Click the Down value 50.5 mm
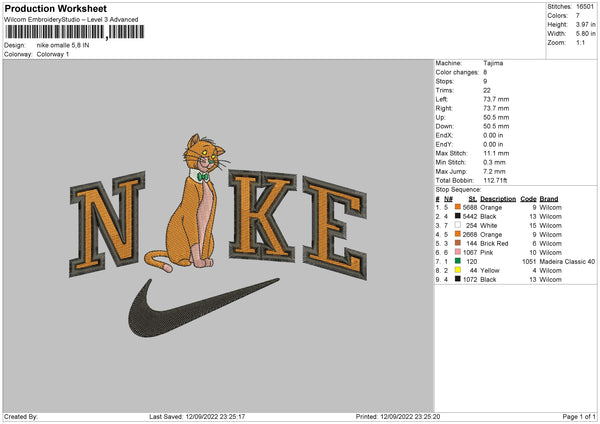 click(496, 126)
